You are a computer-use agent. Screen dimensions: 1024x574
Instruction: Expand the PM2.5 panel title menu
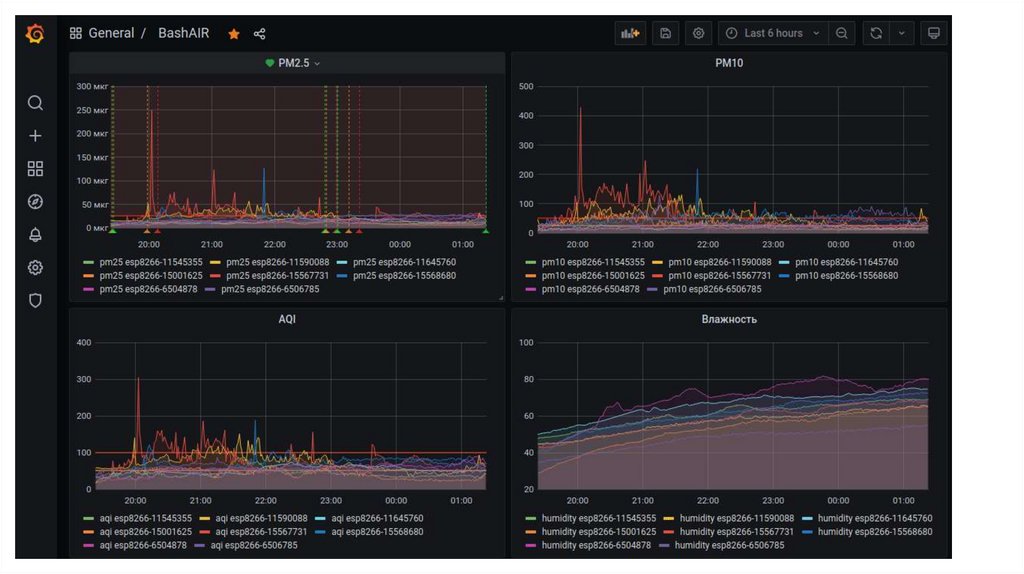[x=292, y=63]
